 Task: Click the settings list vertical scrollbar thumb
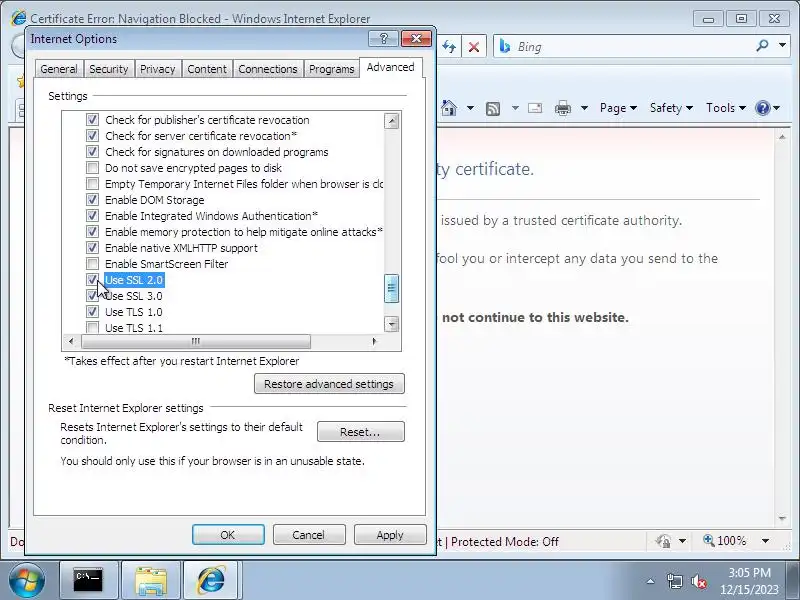[391, 288]
